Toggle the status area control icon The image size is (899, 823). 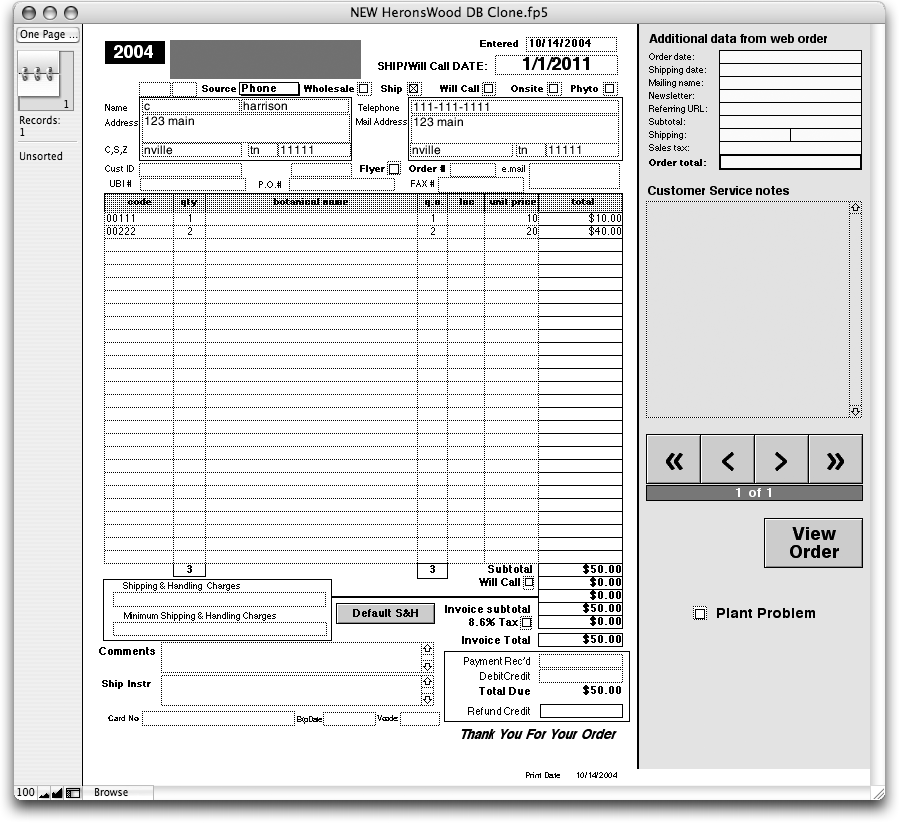pyautogui.click(x=73, y=793)
